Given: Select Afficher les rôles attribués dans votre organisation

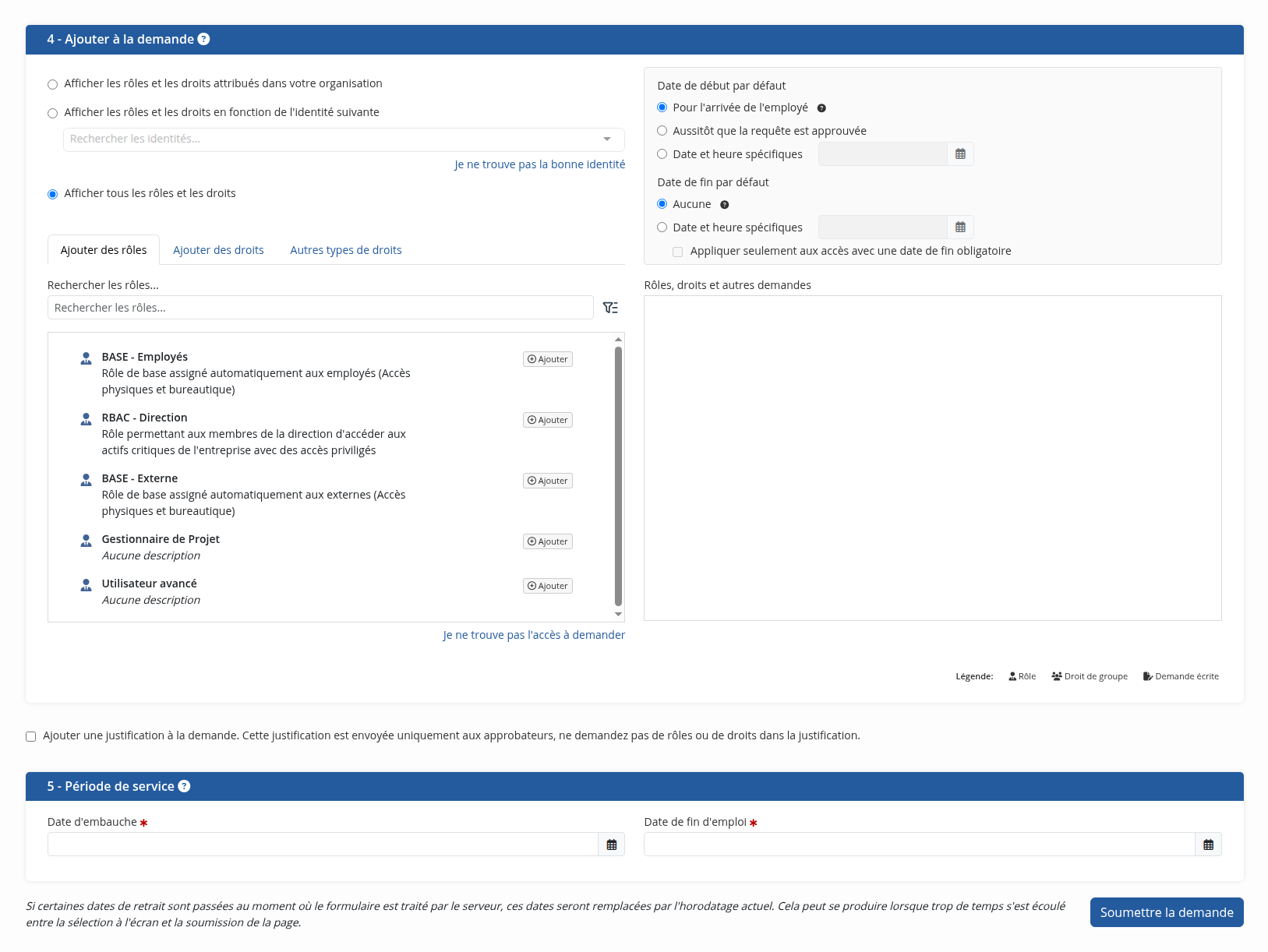Looking at the screenshot, I should coord(53,84).
